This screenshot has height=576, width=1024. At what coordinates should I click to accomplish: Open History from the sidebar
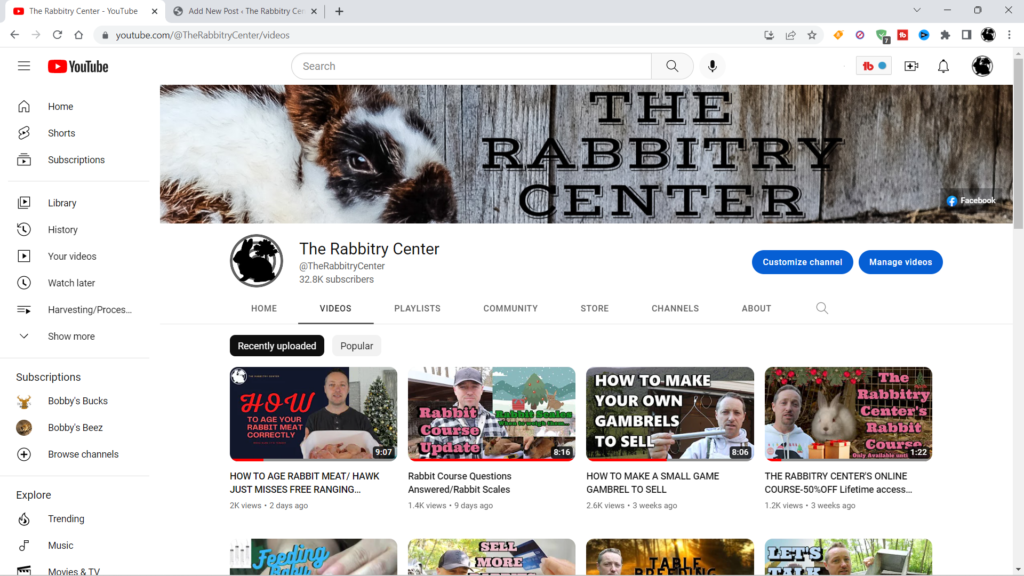click(x=62, y=229)
